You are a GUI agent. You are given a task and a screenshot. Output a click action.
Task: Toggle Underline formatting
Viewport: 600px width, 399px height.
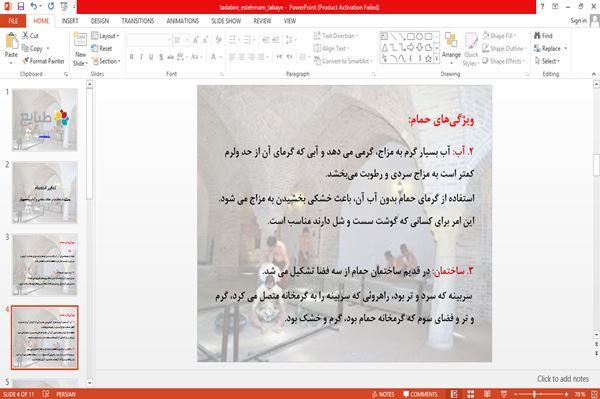[x=151, y=57]
